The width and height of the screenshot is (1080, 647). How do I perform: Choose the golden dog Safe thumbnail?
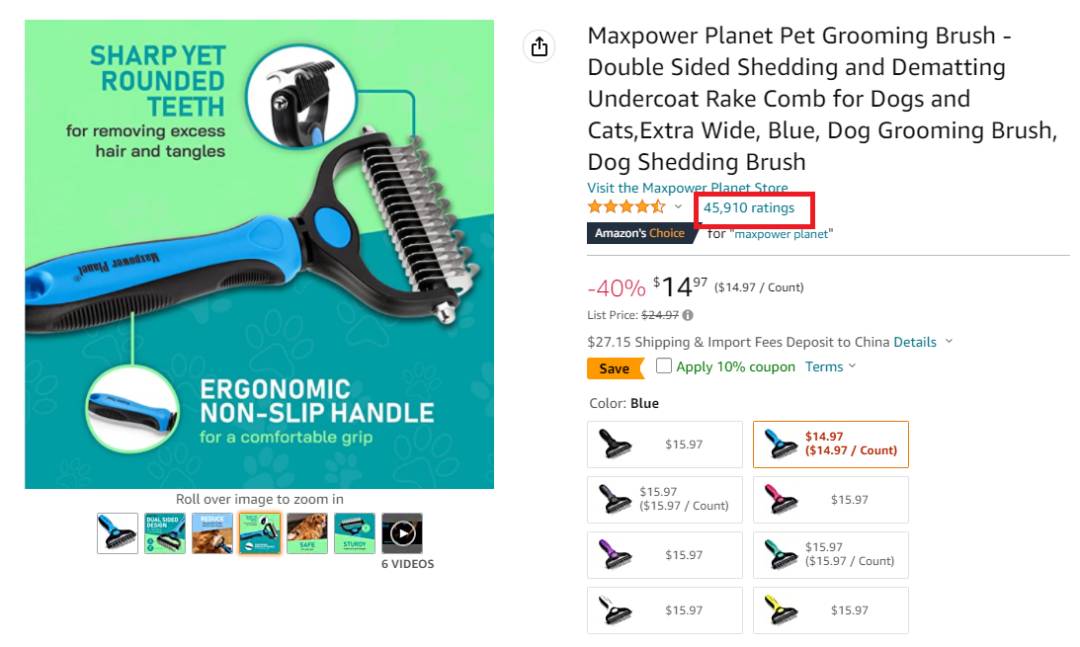(307, 533)
